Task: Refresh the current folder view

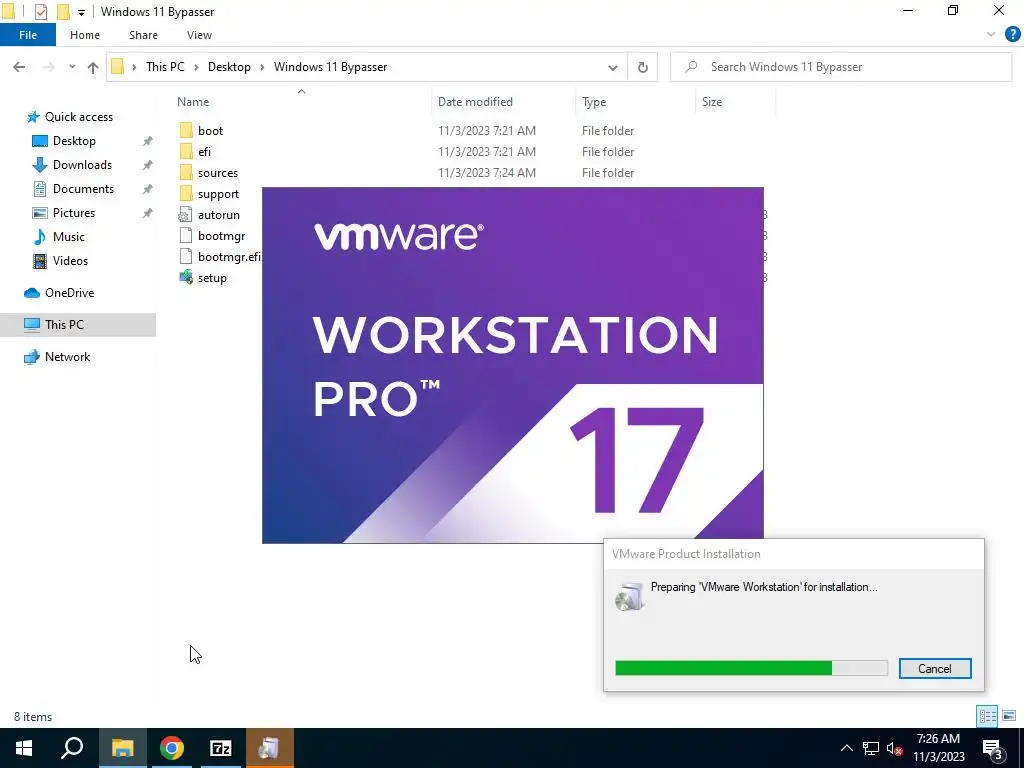Action: pos(643,67)
